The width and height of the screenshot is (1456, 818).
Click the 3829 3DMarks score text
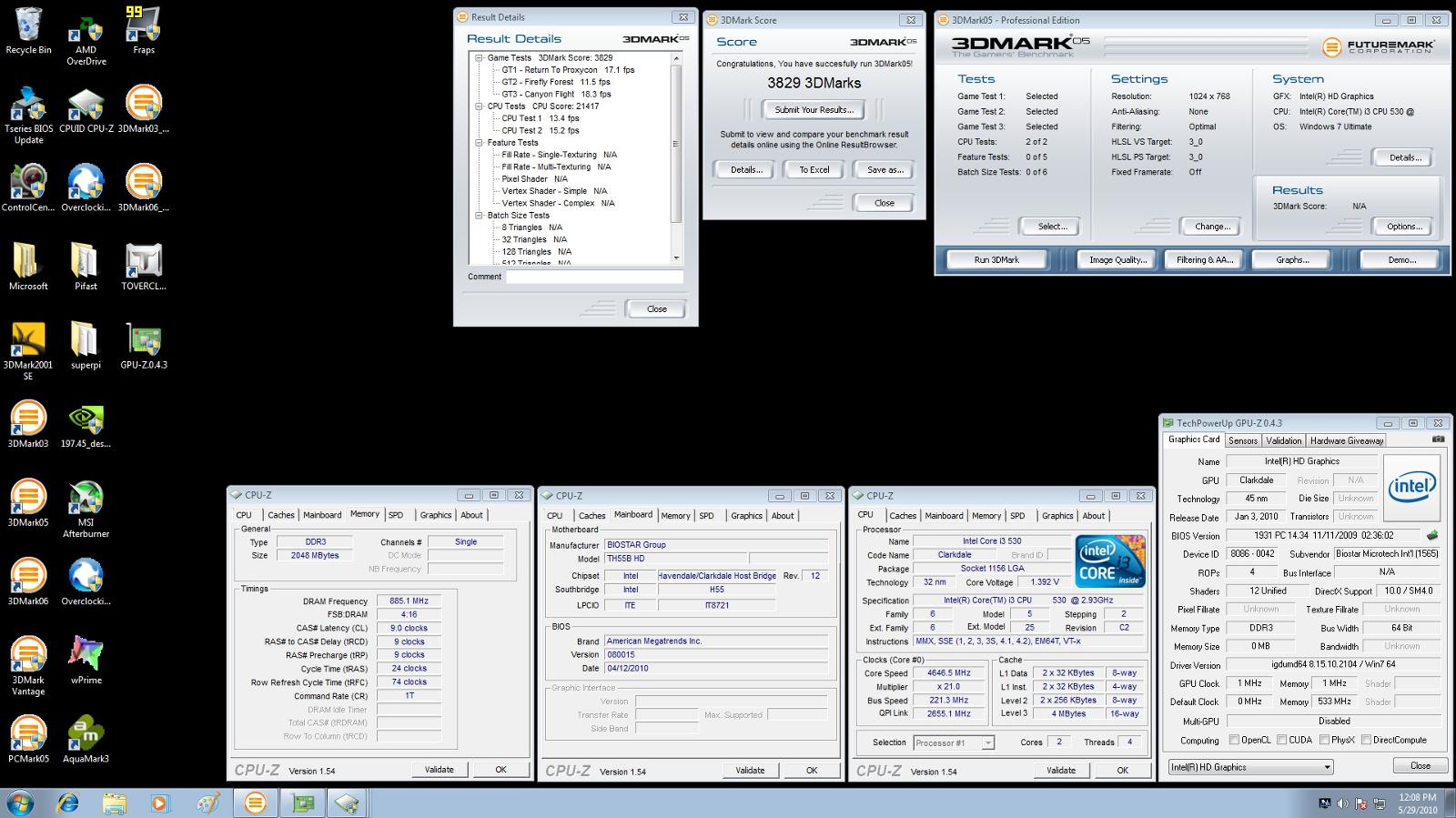(x=814, y=83)
